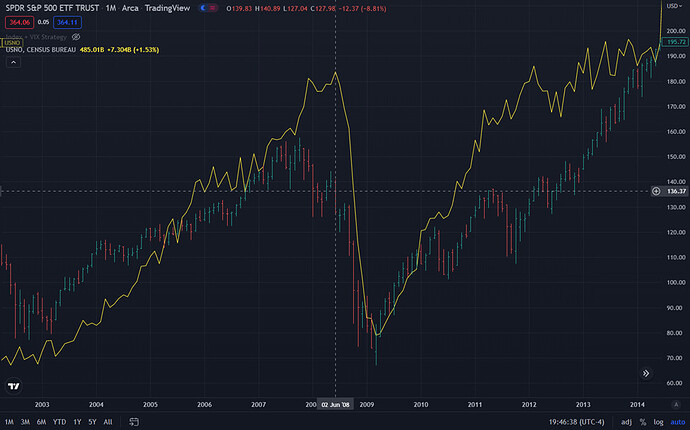Click the SPDR S&P 500 ETF TRUST symbol title
The height and width of the screenshot is (430, 690).
click(x=52, y=8)
